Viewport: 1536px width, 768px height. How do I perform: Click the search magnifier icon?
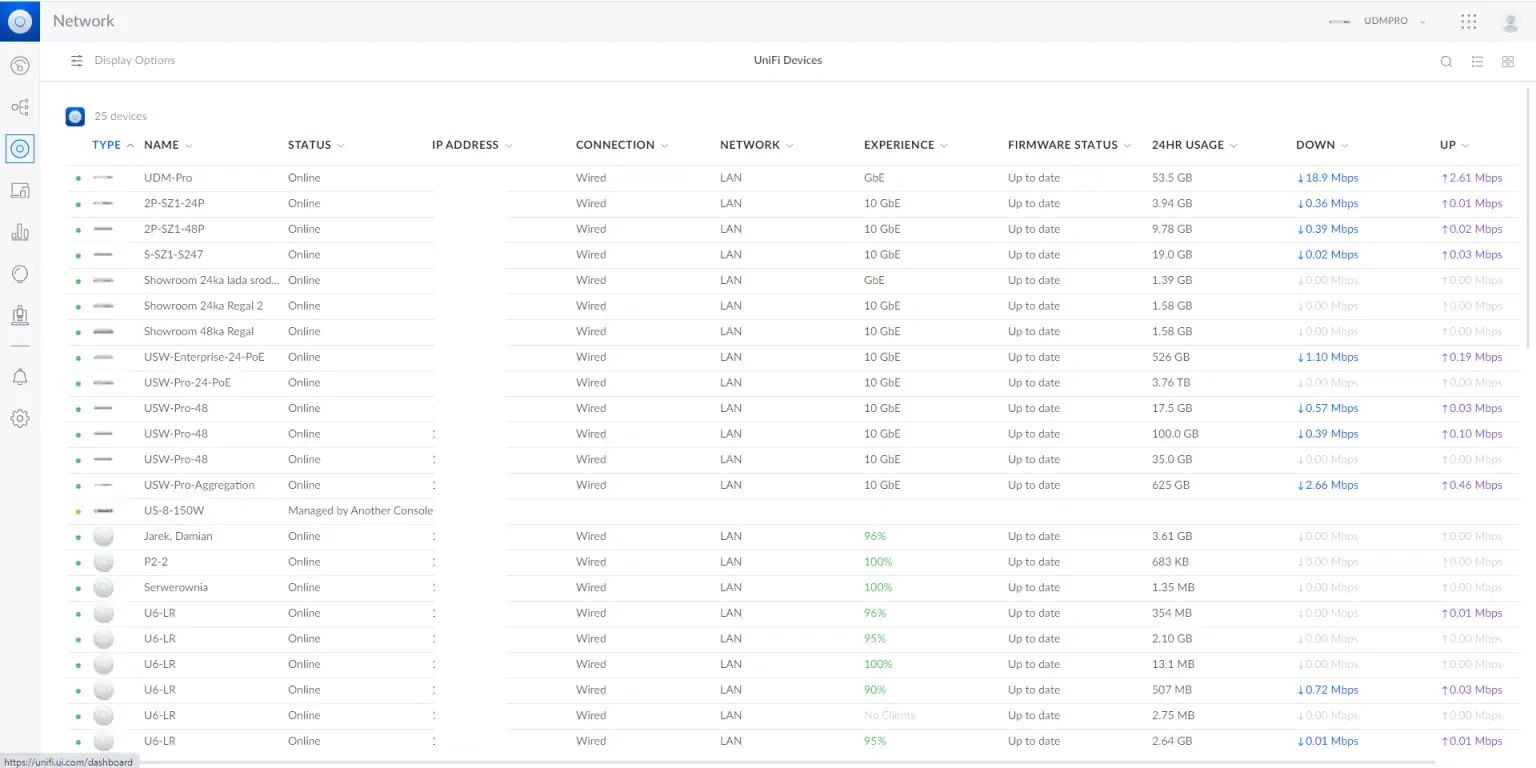pyautogui.click(x=1446, y=61)
